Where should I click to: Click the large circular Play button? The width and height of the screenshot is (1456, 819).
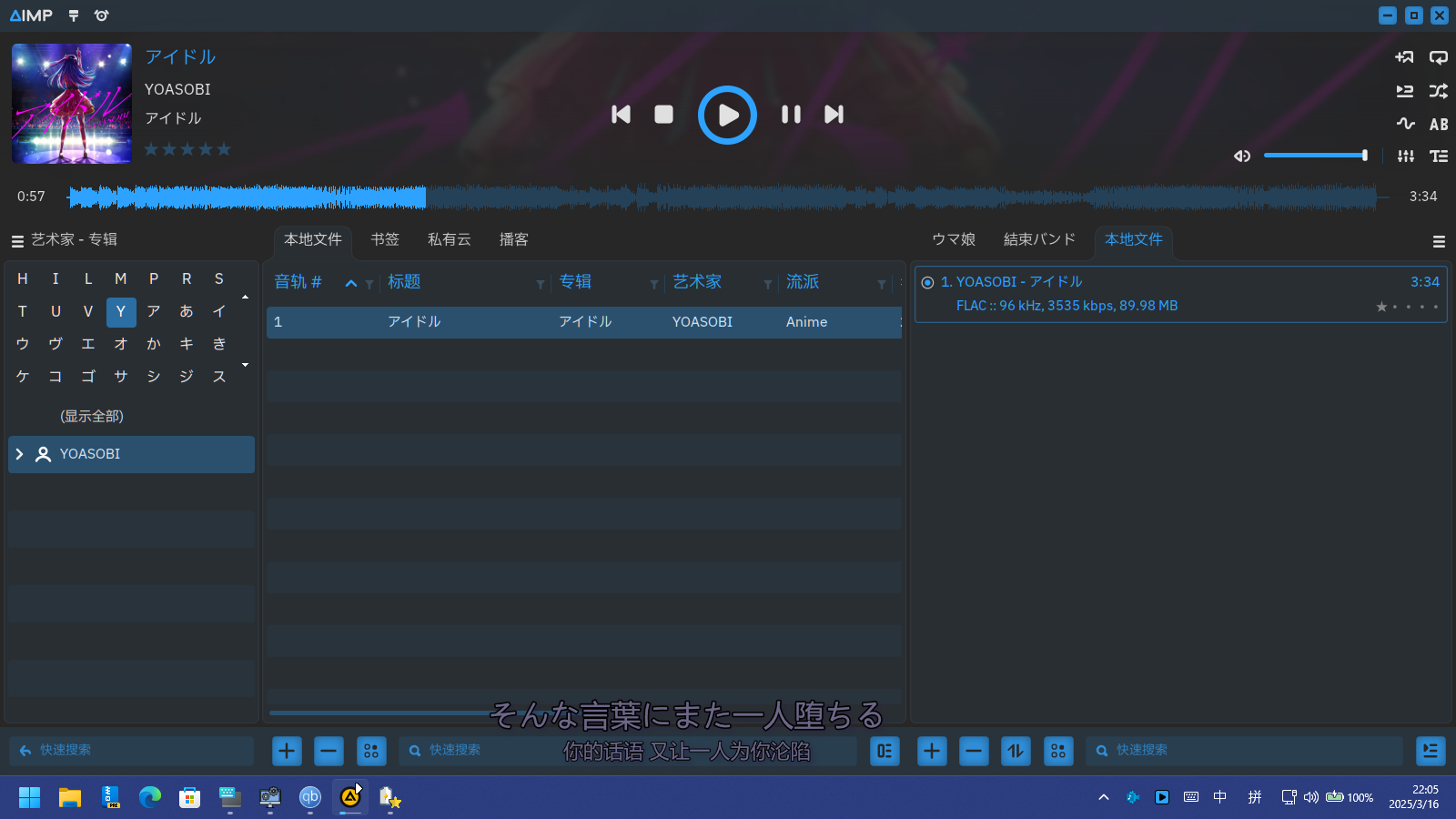click(727, 115)
